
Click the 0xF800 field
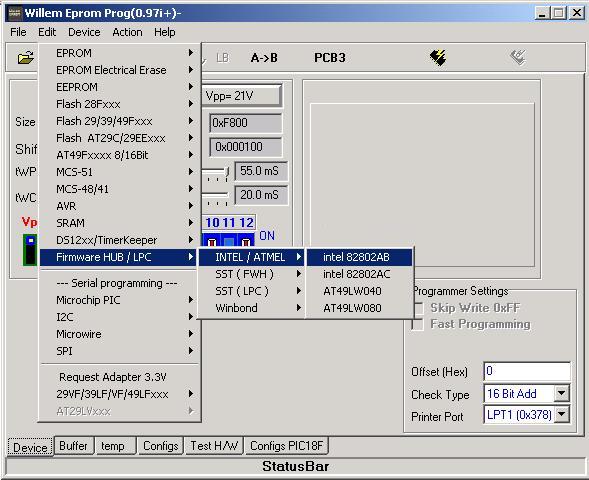tap(245, 123)
